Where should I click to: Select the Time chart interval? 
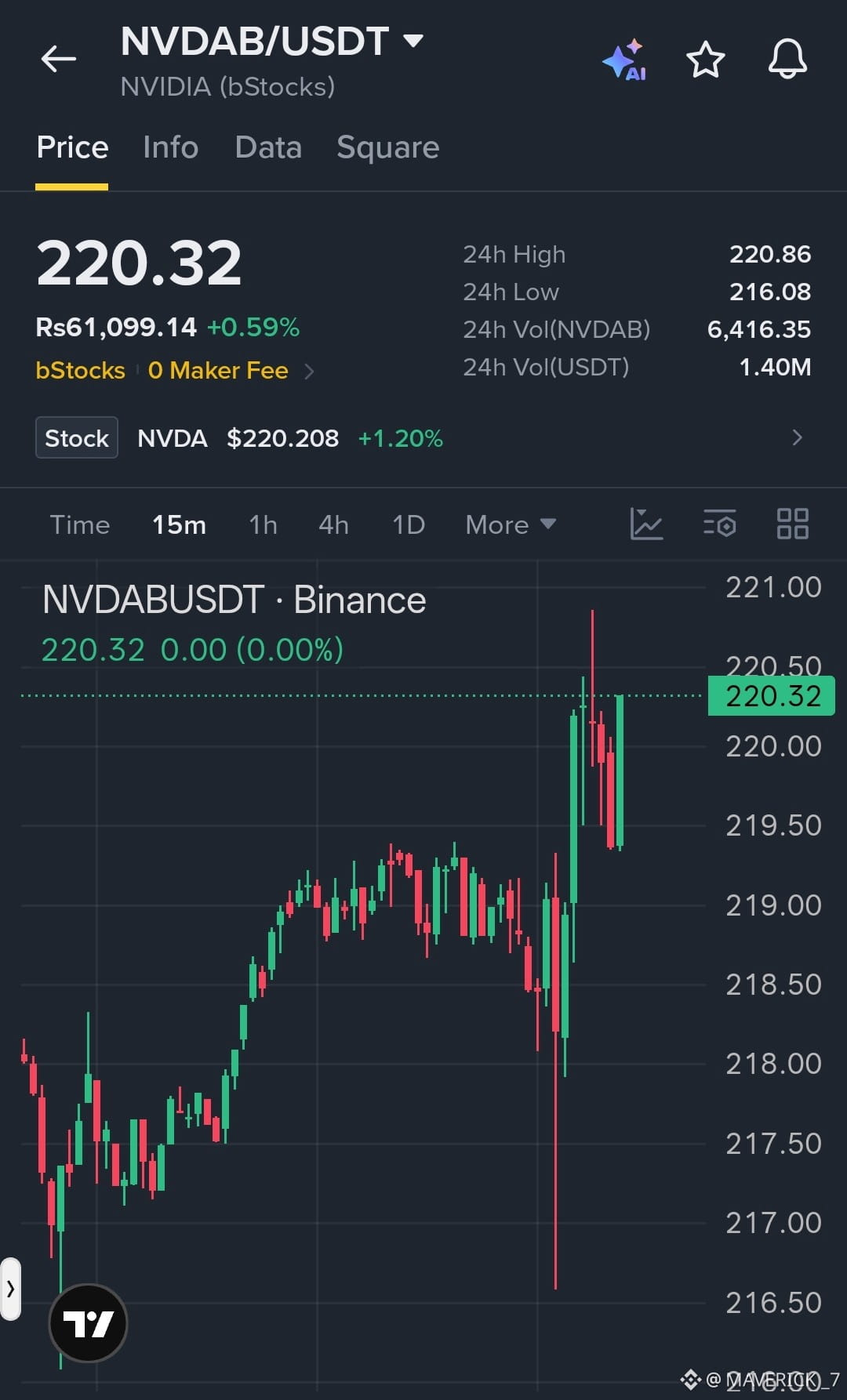[x=80, y=524]
